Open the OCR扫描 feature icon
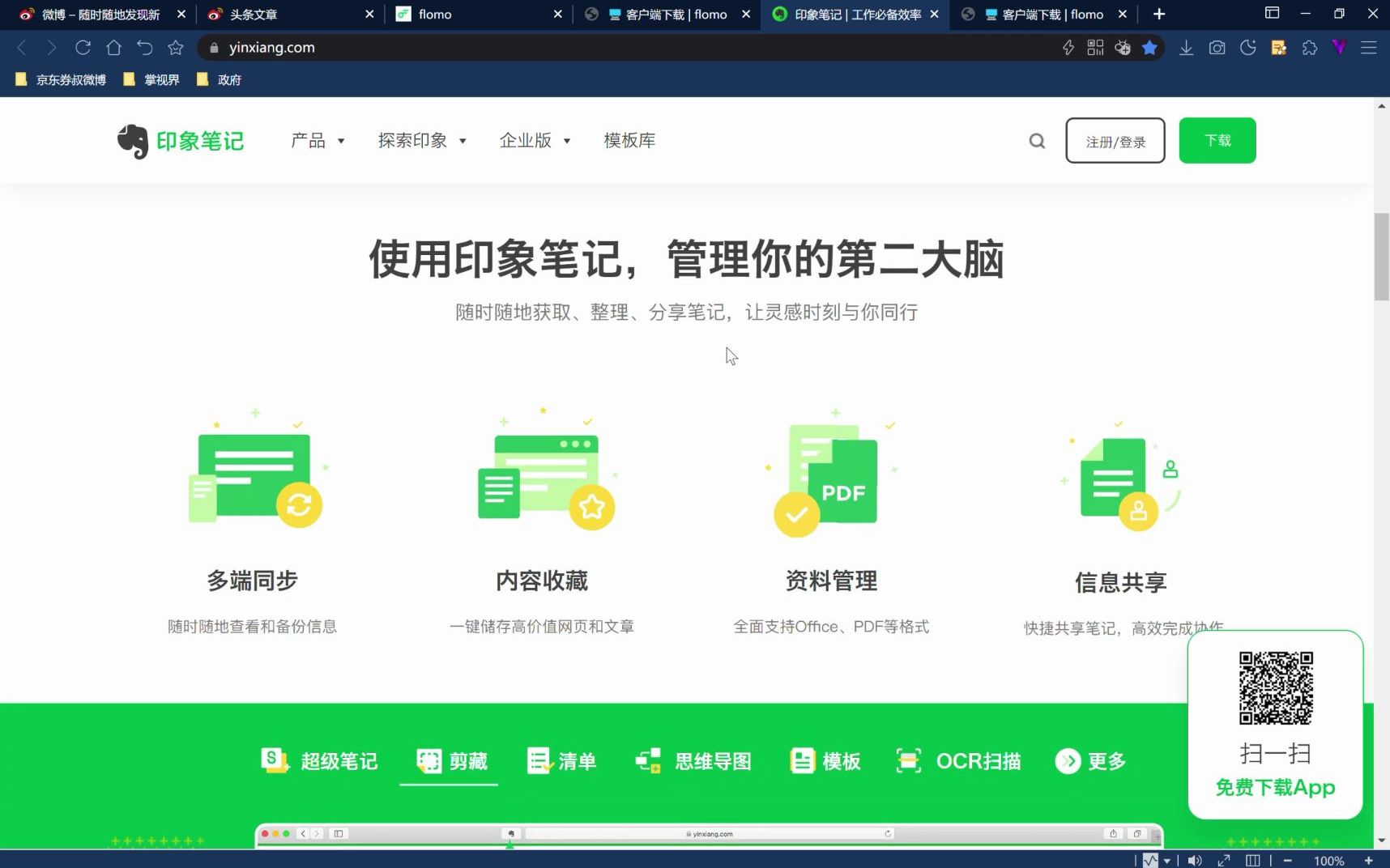The width and height of the screenshot is (1390, 868). [x=909, y=760]
